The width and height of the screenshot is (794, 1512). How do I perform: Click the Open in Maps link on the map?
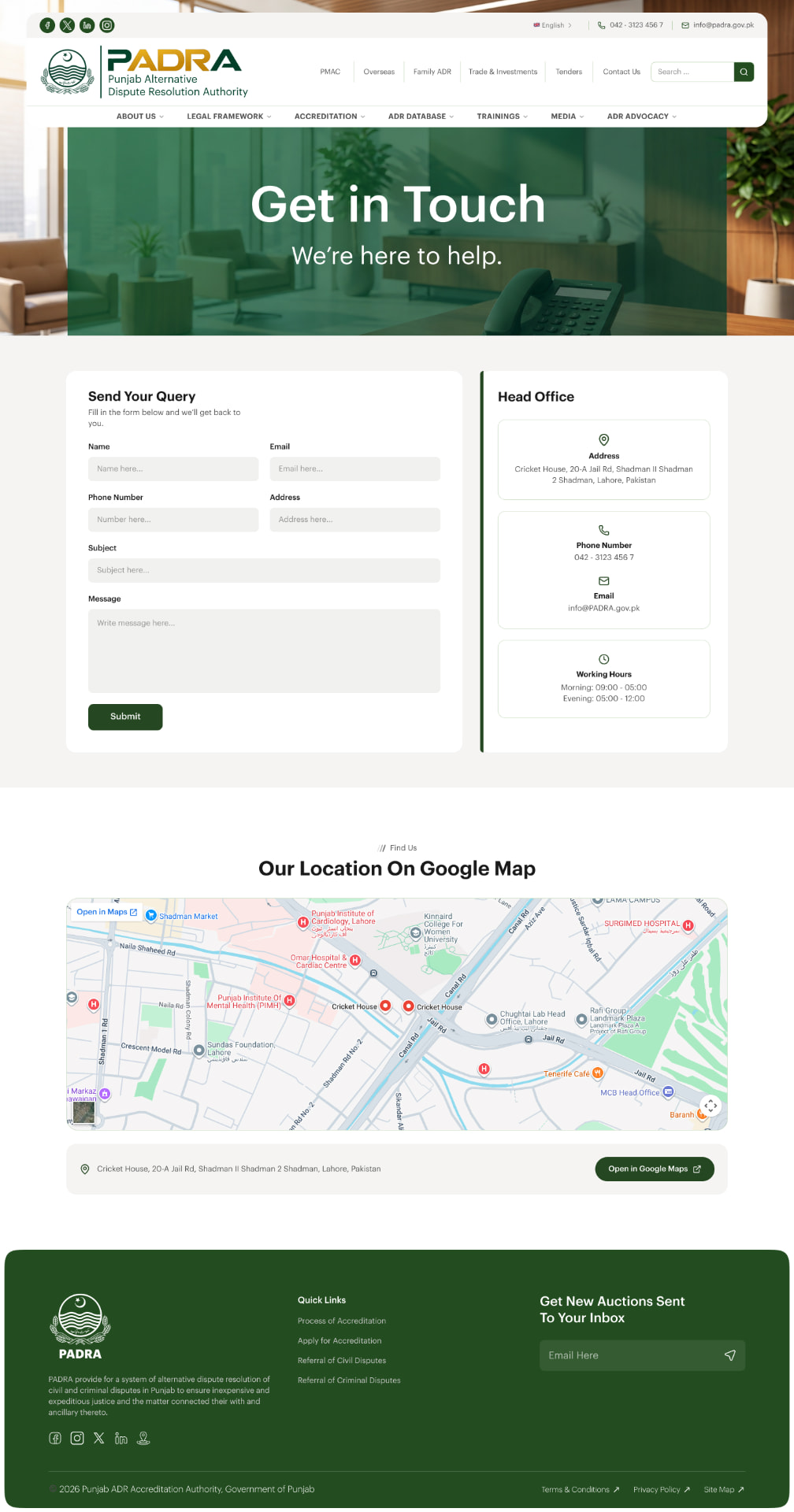[x=107, y=912]
